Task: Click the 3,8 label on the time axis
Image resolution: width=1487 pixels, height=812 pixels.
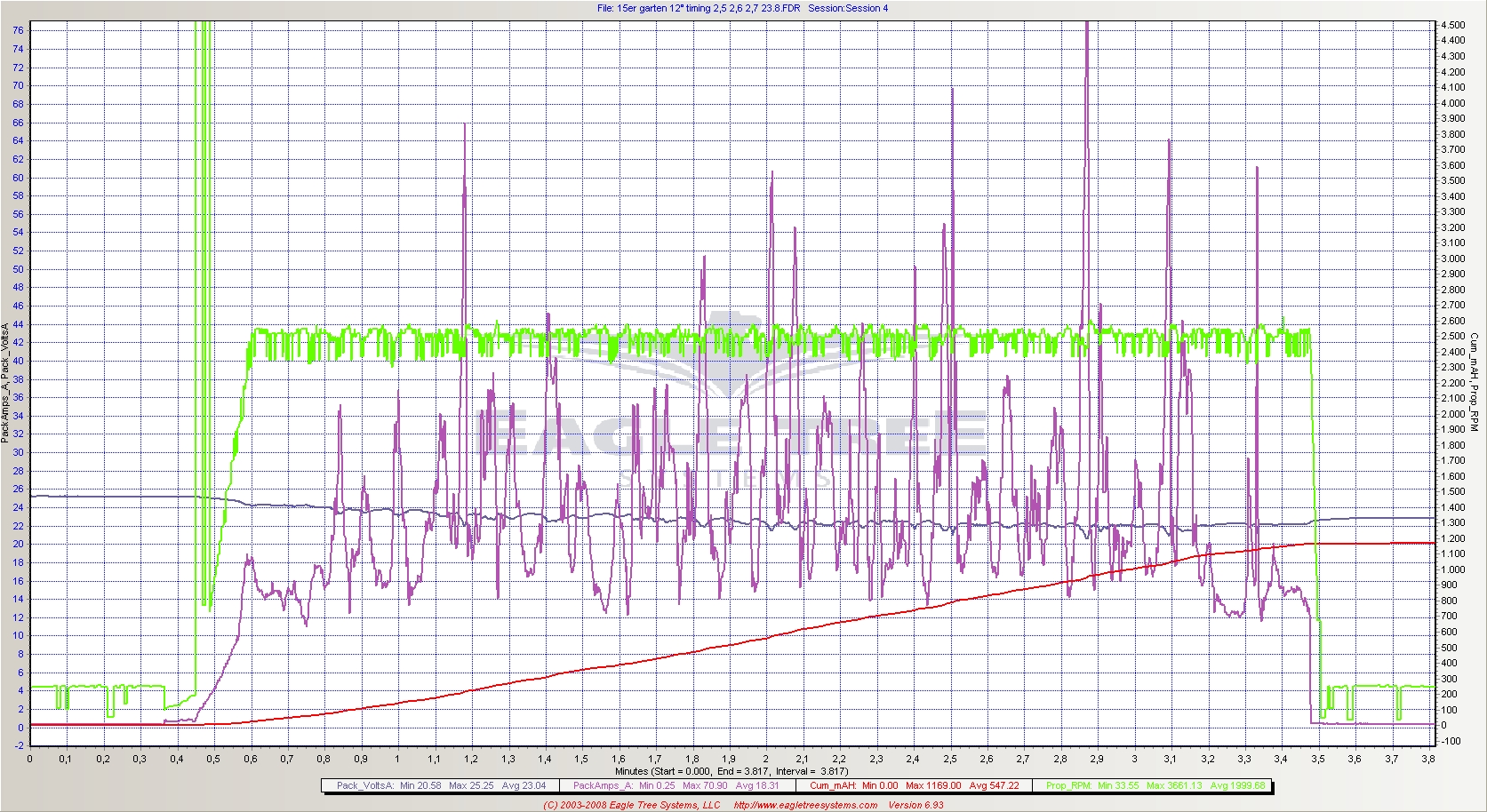Action: pyautogui.click(x=1428, y=759)
